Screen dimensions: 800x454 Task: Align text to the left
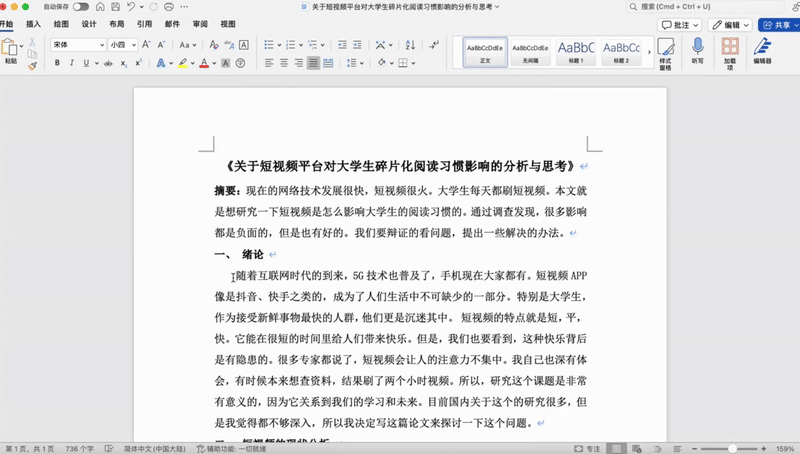[269, 63]
